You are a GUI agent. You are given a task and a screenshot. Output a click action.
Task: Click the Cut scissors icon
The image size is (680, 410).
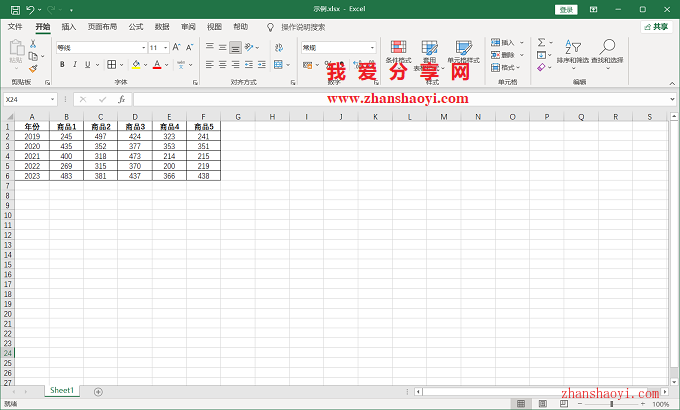click(x=33, y=44)
